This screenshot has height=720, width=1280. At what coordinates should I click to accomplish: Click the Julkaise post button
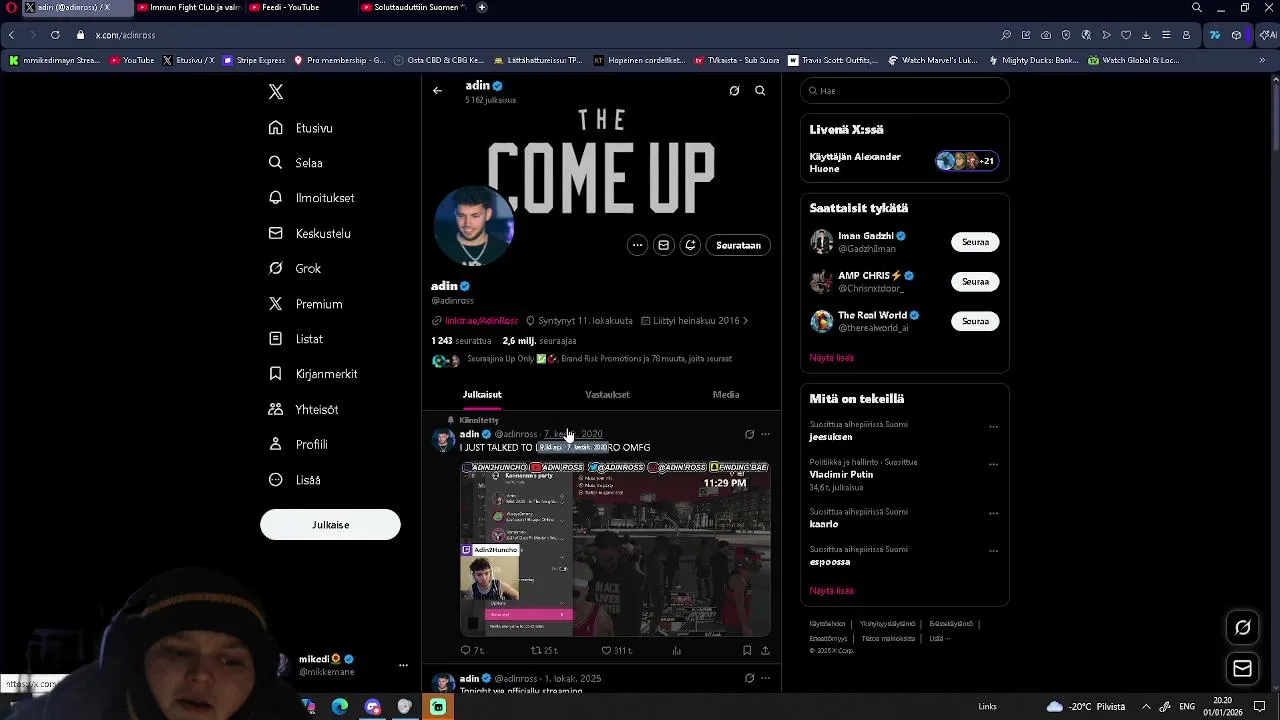[330, 525]
